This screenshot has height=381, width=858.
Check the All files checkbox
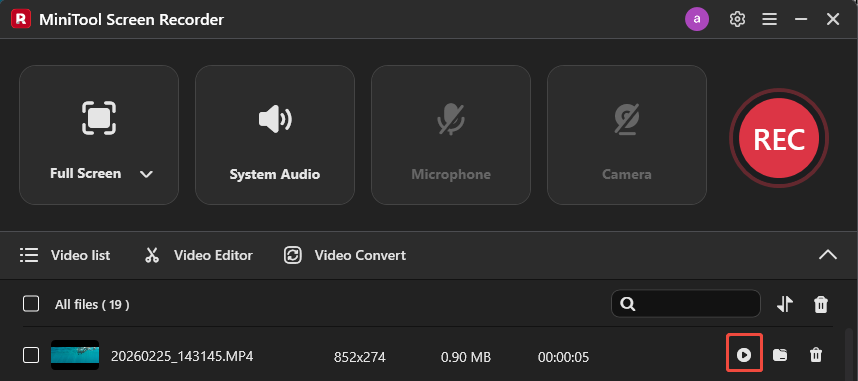pos(31,304)
